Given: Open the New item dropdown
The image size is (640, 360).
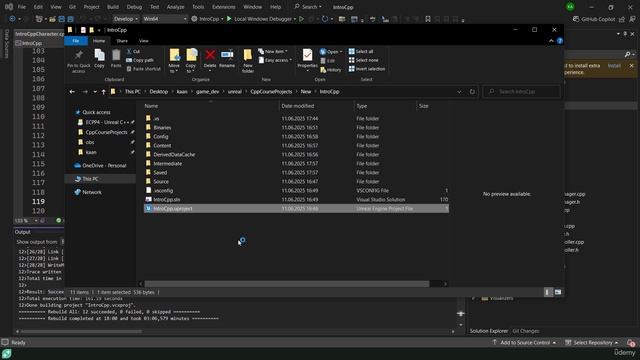Looking at the screenshot, I should tap(273, 51).
